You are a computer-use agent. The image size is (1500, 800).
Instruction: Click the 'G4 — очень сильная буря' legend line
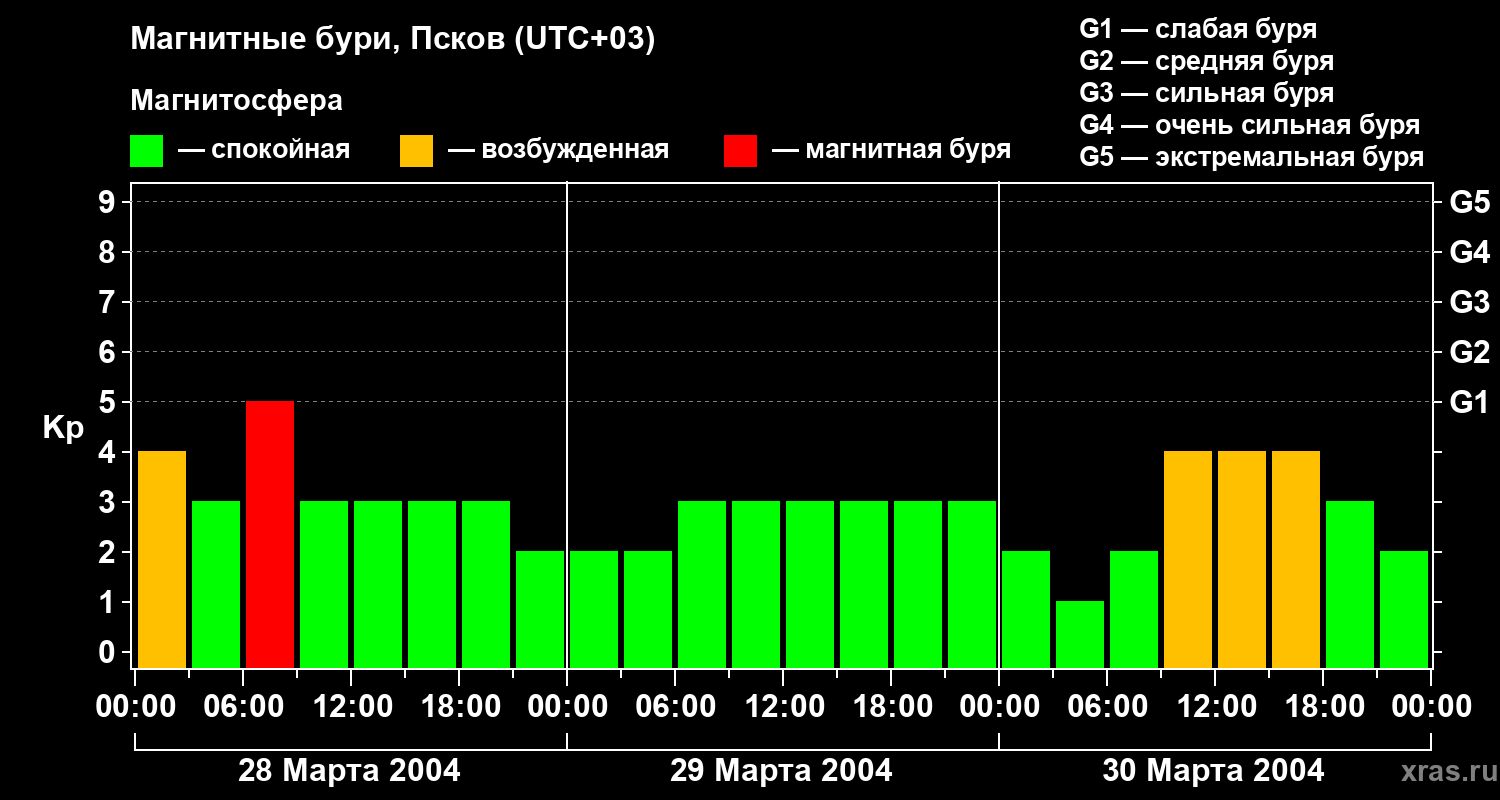point(1249,125)
